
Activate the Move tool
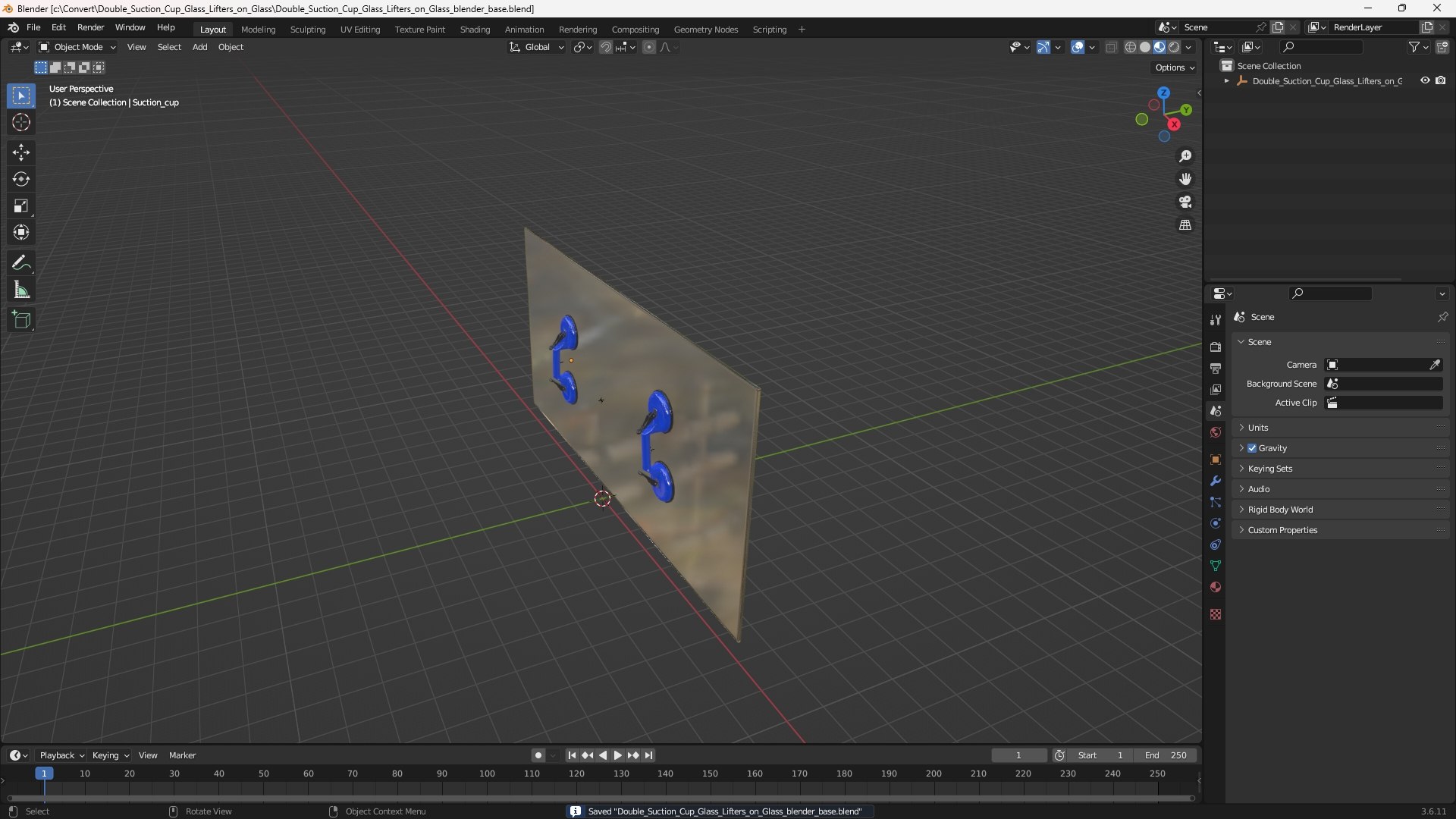21,152
